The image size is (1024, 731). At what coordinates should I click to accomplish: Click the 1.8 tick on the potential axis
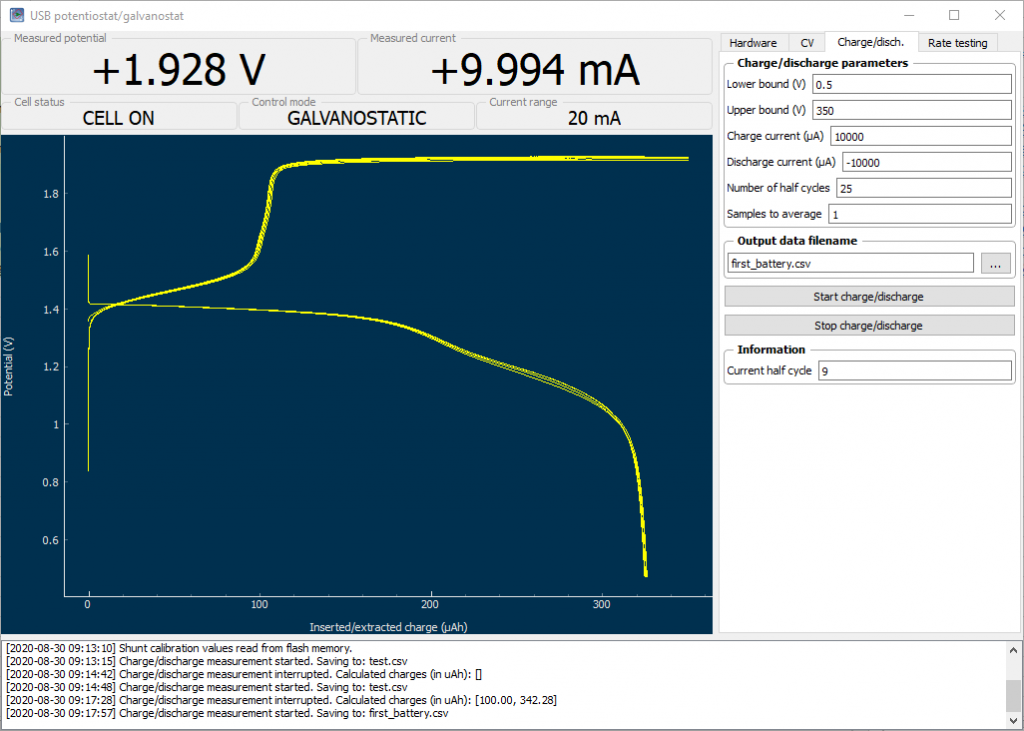[51, 194]
